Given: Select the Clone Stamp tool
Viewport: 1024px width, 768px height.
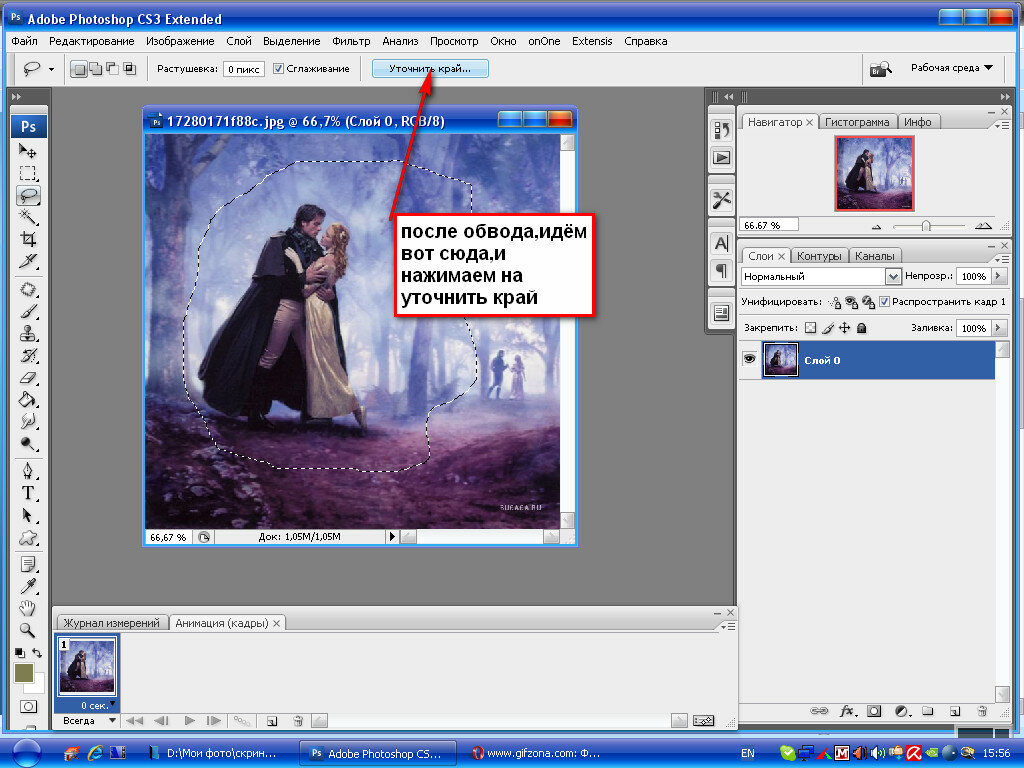Looking at the screenshot, I should pos(29,333).
